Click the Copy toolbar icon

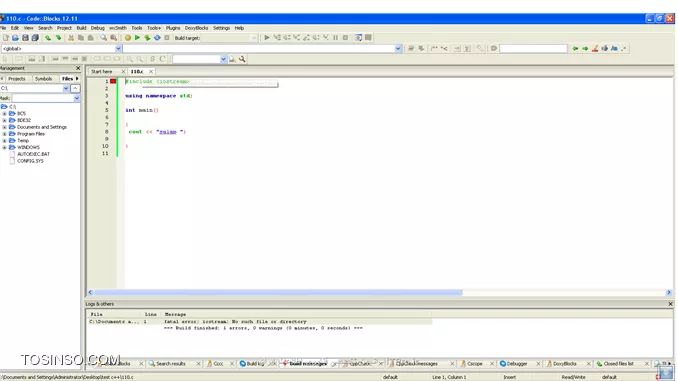click(x=81, y=38)
